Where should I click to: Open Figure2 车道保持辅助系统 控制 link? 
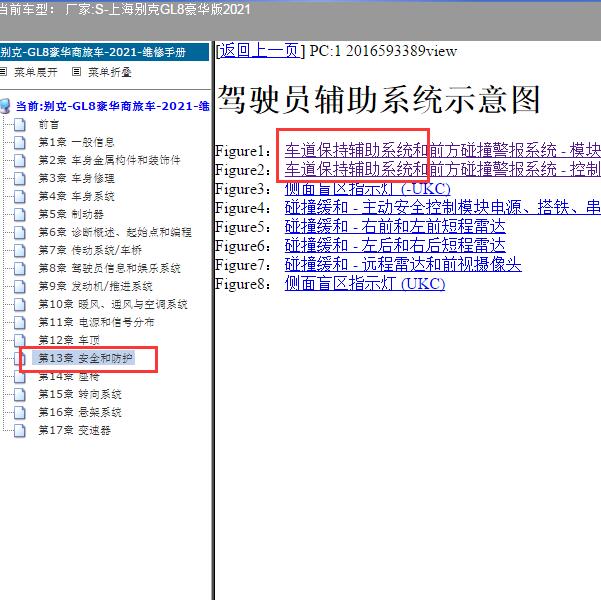pos(443,169)
